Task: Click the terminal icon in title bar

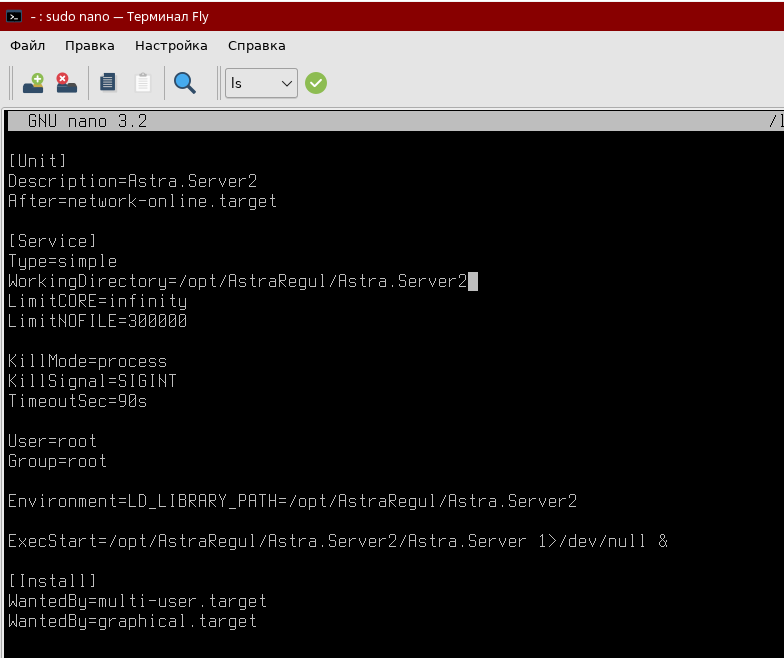Action: 14,17
